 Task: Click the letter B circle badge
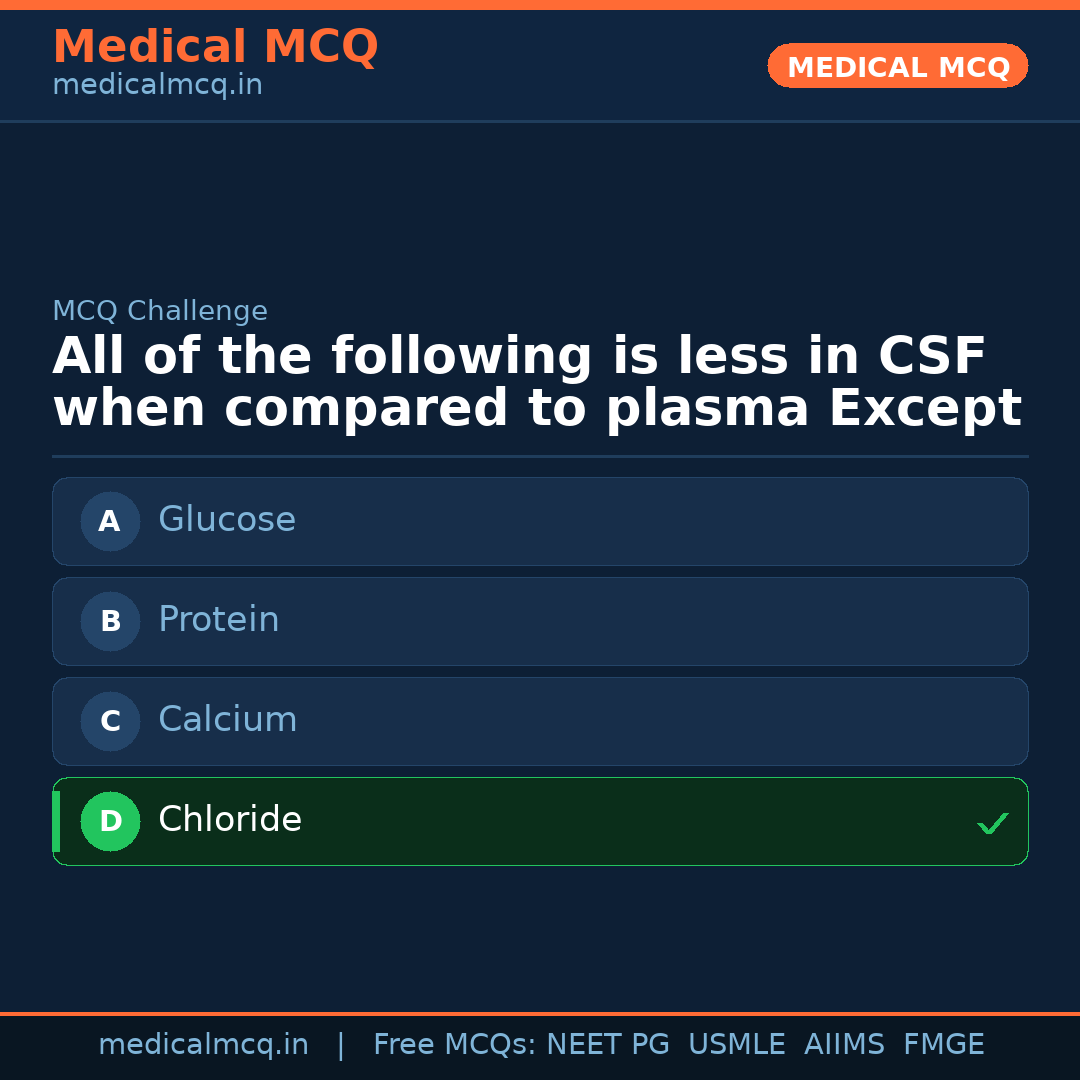pos(110,621)
